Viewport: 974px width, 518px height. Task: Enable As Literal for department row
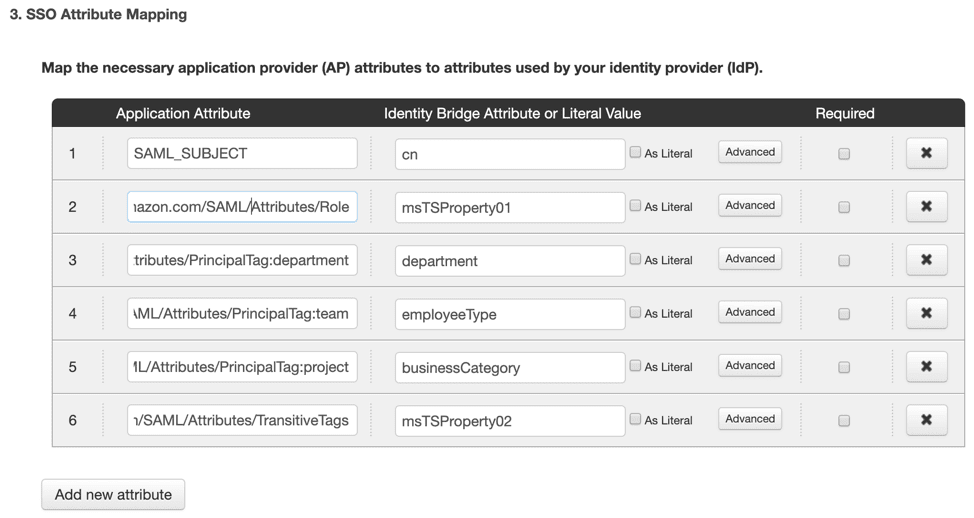pyautogui.click(x=635, y=259)
